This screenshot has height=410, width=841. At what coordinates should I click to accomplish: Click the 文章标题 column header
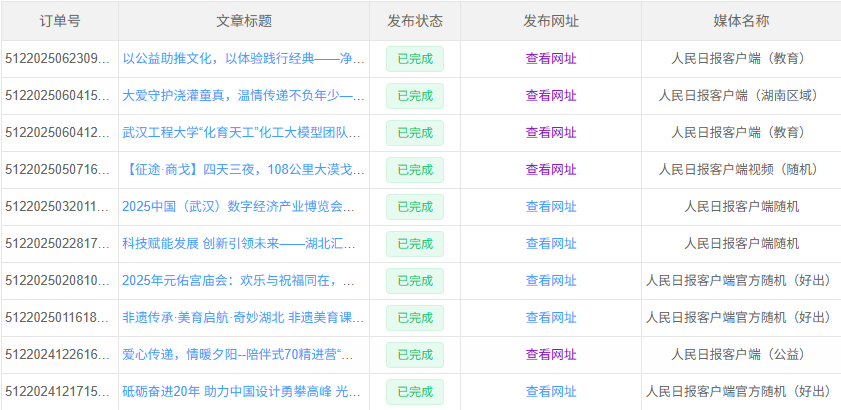click(244, 21)
